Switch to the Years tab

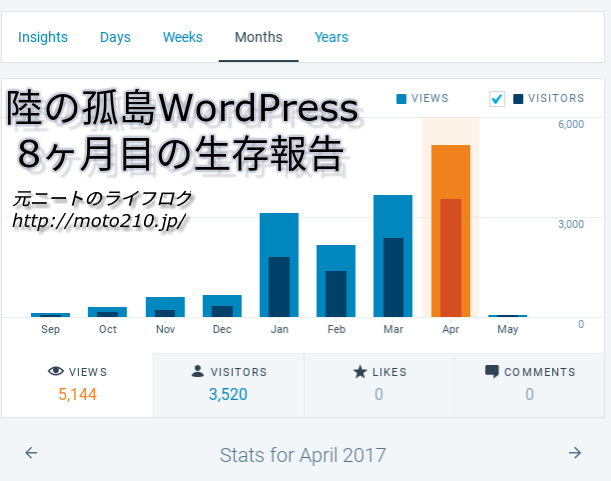click(x=331, y=37)
